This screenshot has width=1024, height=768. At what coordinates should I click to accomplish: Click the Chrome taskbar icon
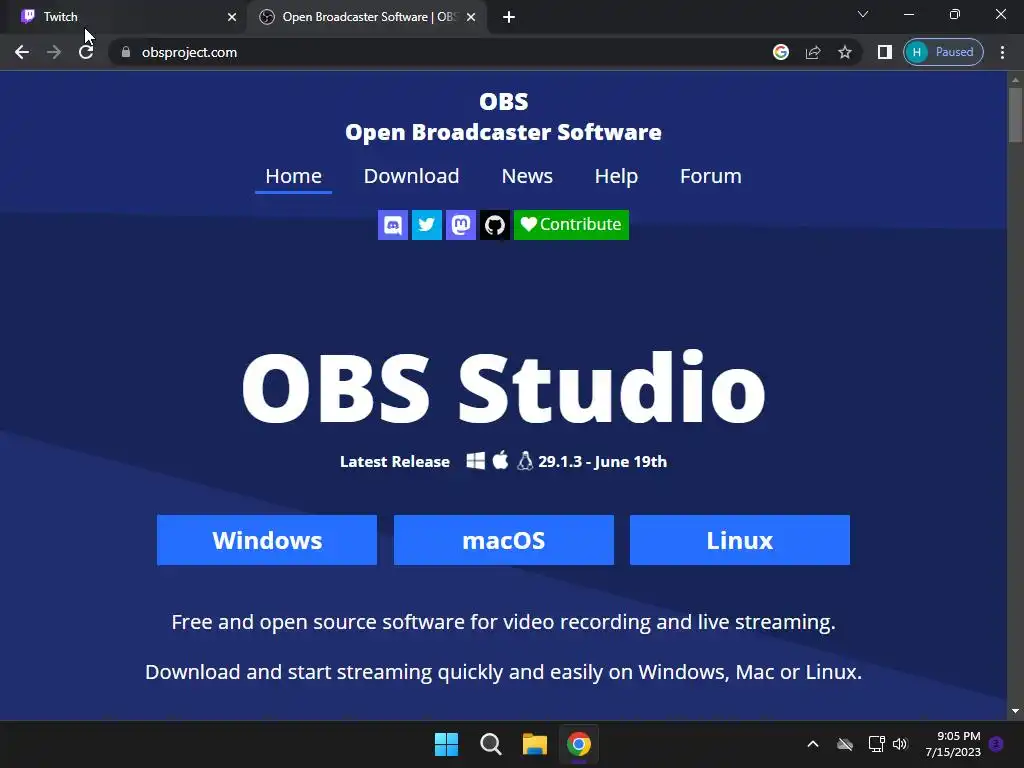[579, 744]
